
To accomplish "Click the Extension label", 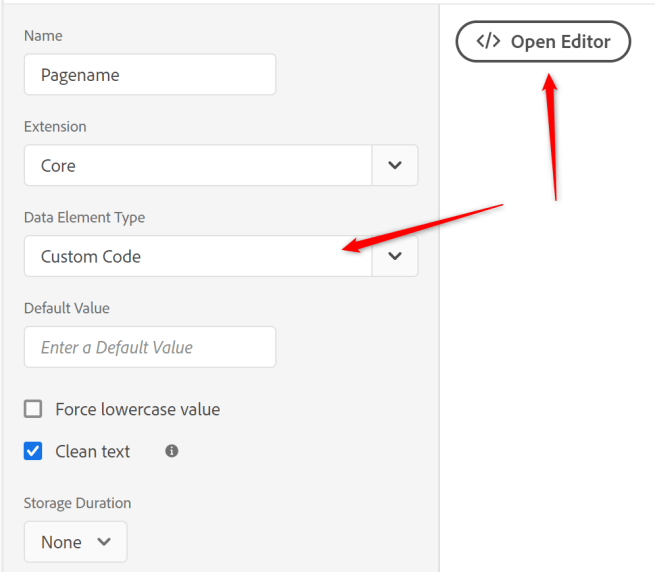I will point(55,127).
